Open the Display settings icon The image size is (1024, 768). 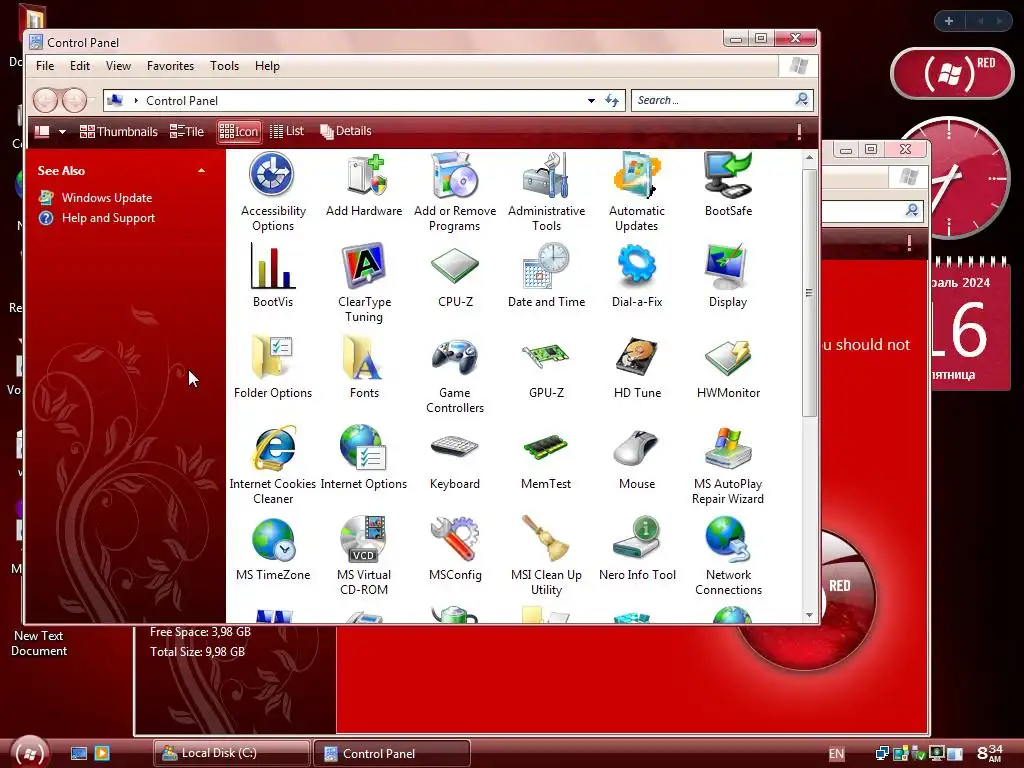coord(728,266)
